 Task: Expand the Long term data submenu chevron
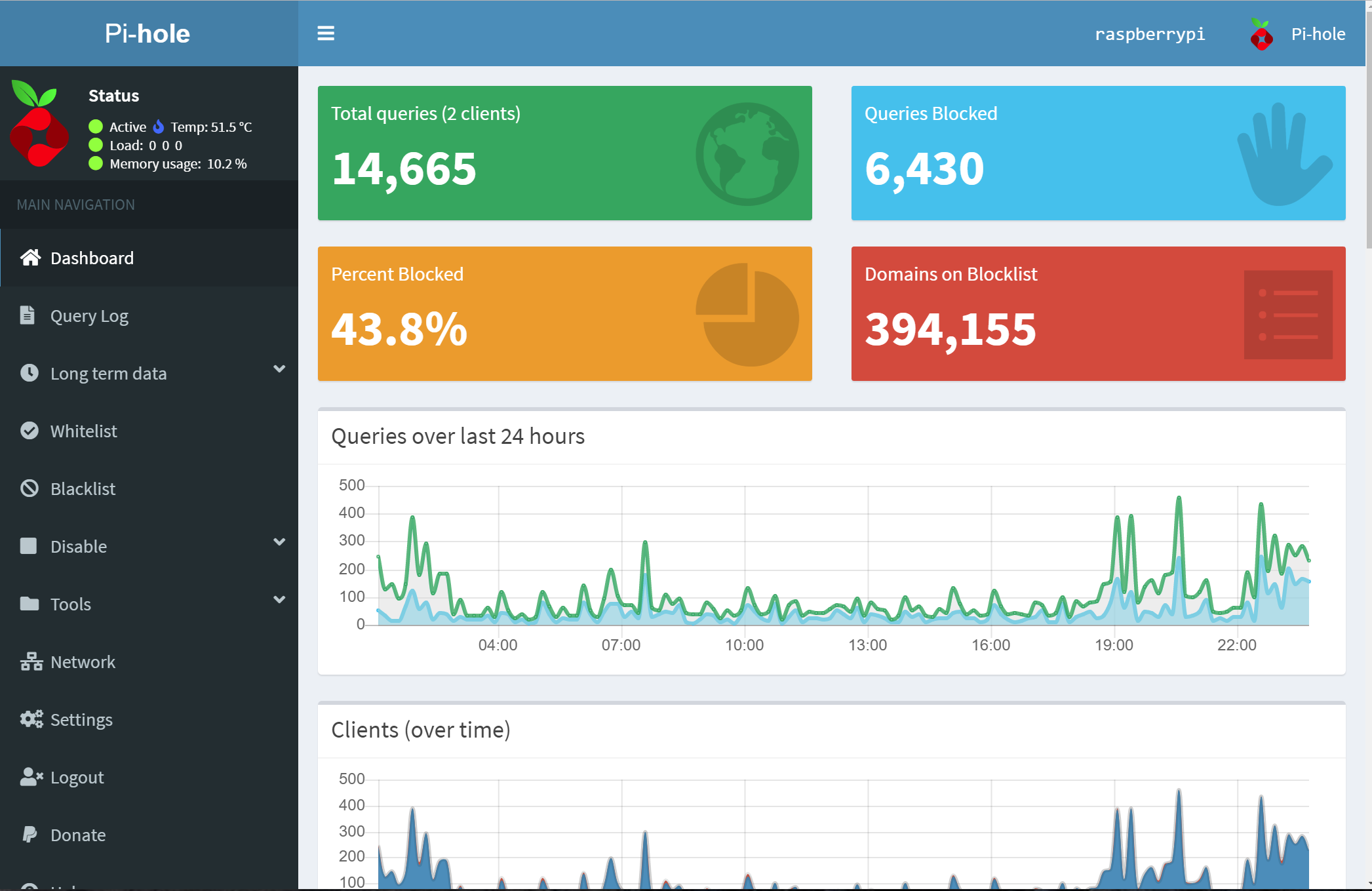(x=279, y=369)
